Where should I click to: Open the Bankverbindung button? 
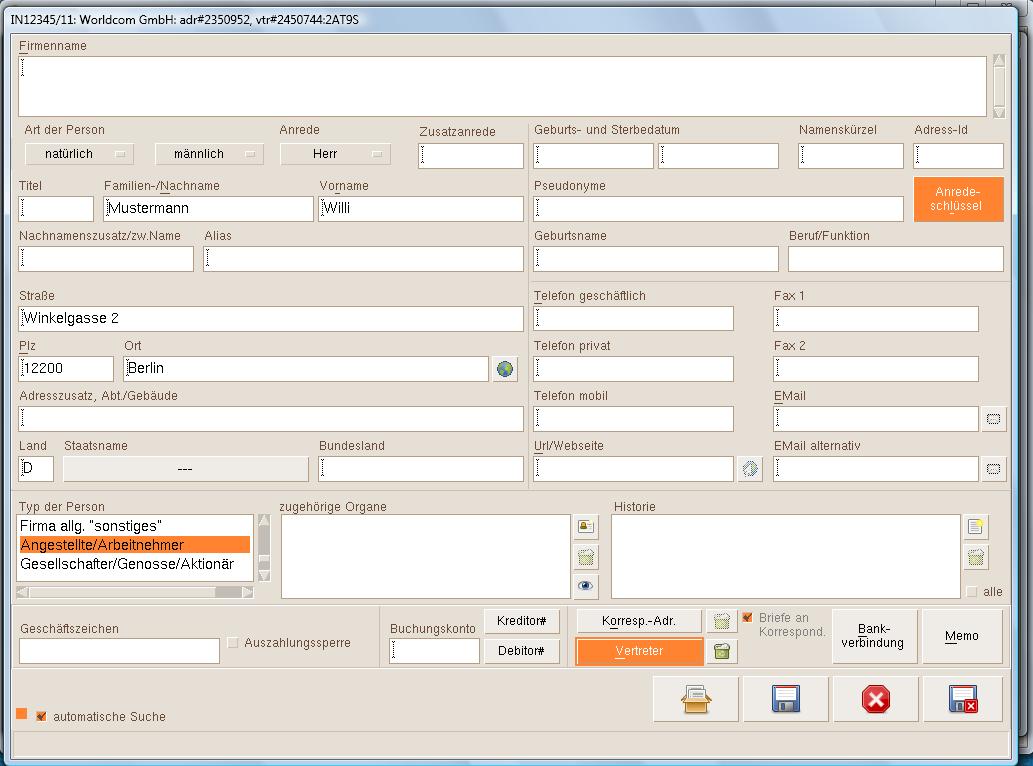tap(874, 636)
